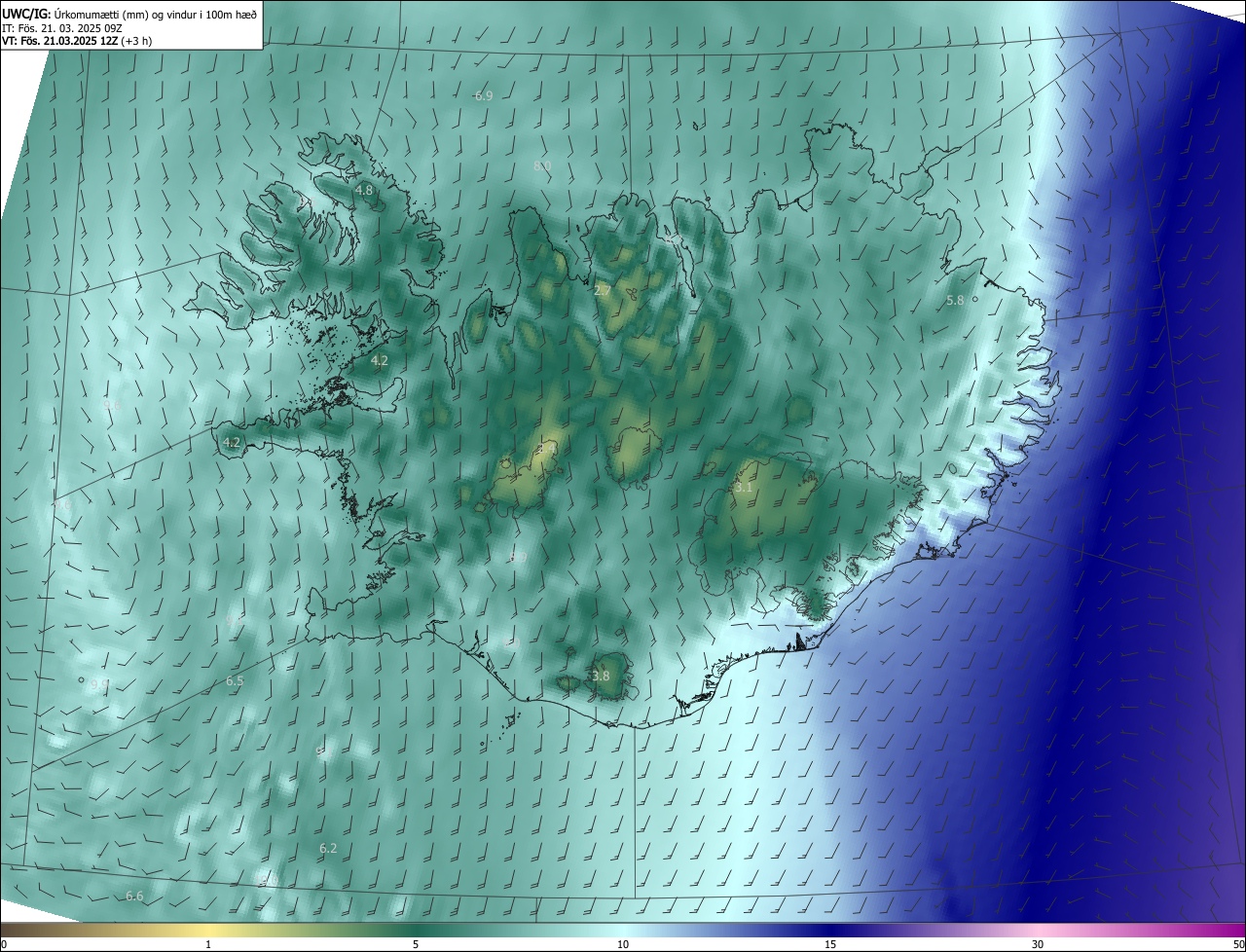The width and height of the screenshot is (1246, 952).
Task: Click the legend tick label 50
Action: 1238,944
